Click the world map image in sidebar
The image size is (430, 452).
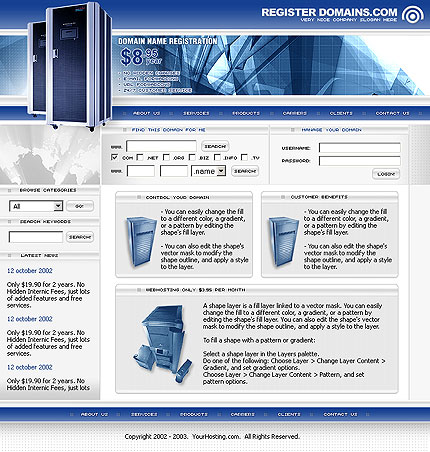pos(50,155)
